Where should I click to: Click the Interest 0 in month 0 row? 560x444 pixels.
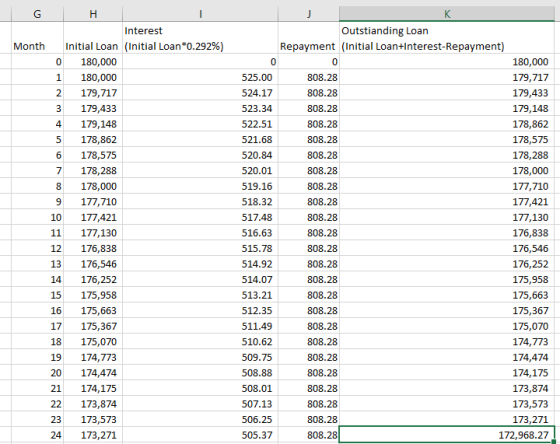tap(200, 62)
